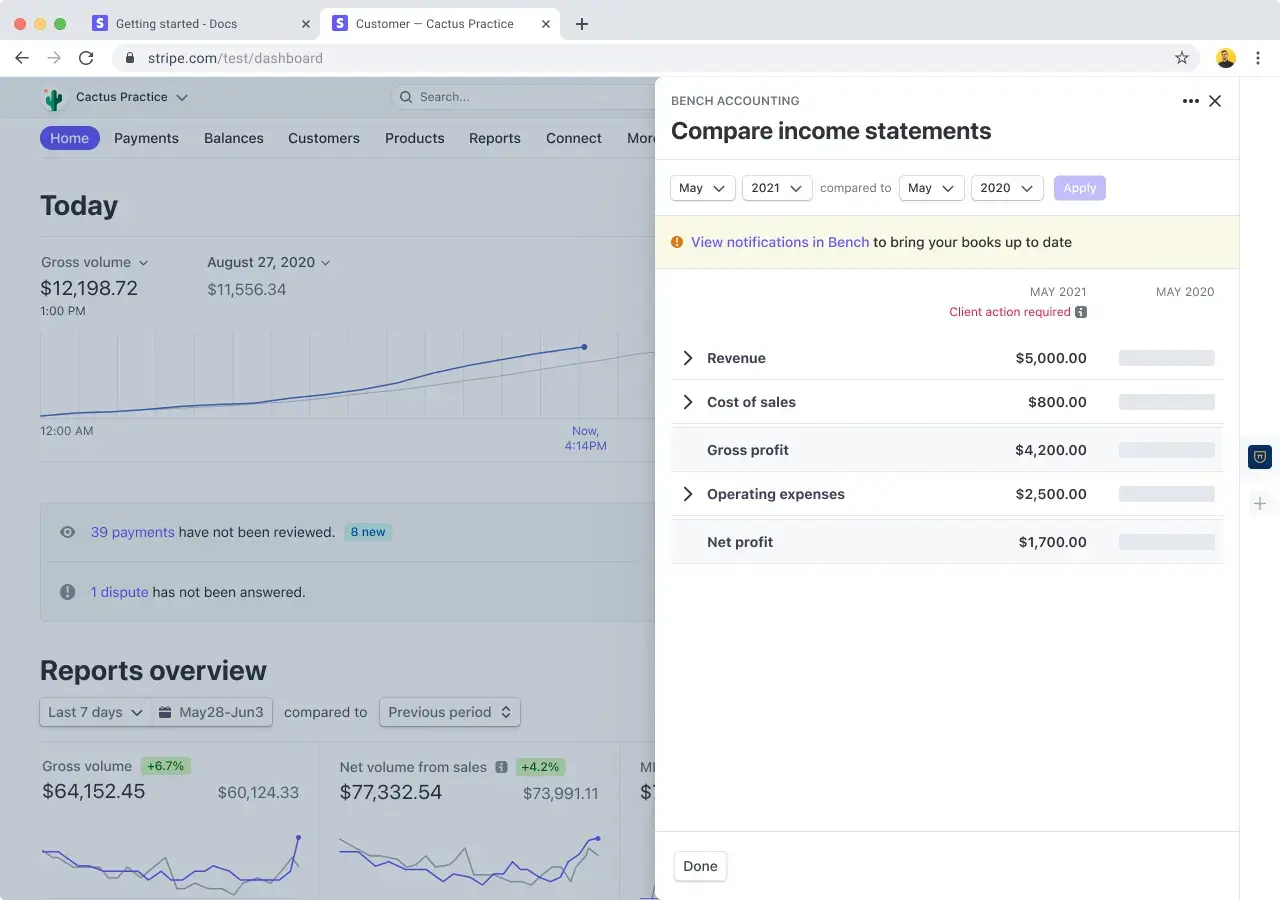Open the Chrome three-dot menu
Viewport: 1280px width, 900px height.
[1260, 58]
